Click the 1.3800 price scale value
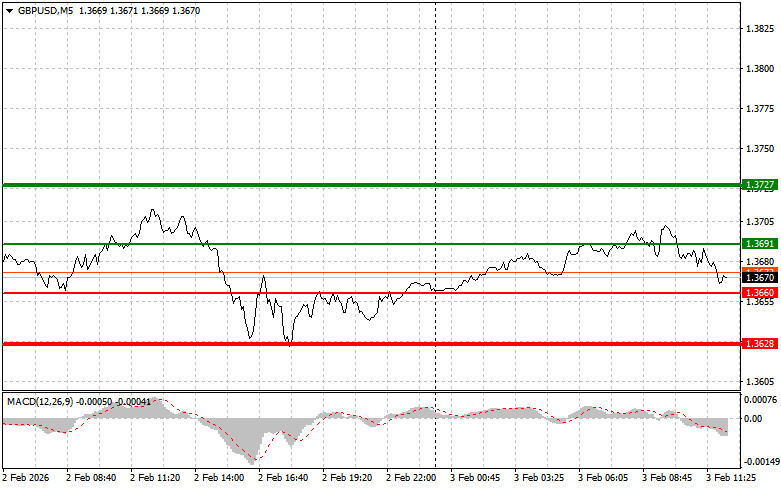 (760, 69)
